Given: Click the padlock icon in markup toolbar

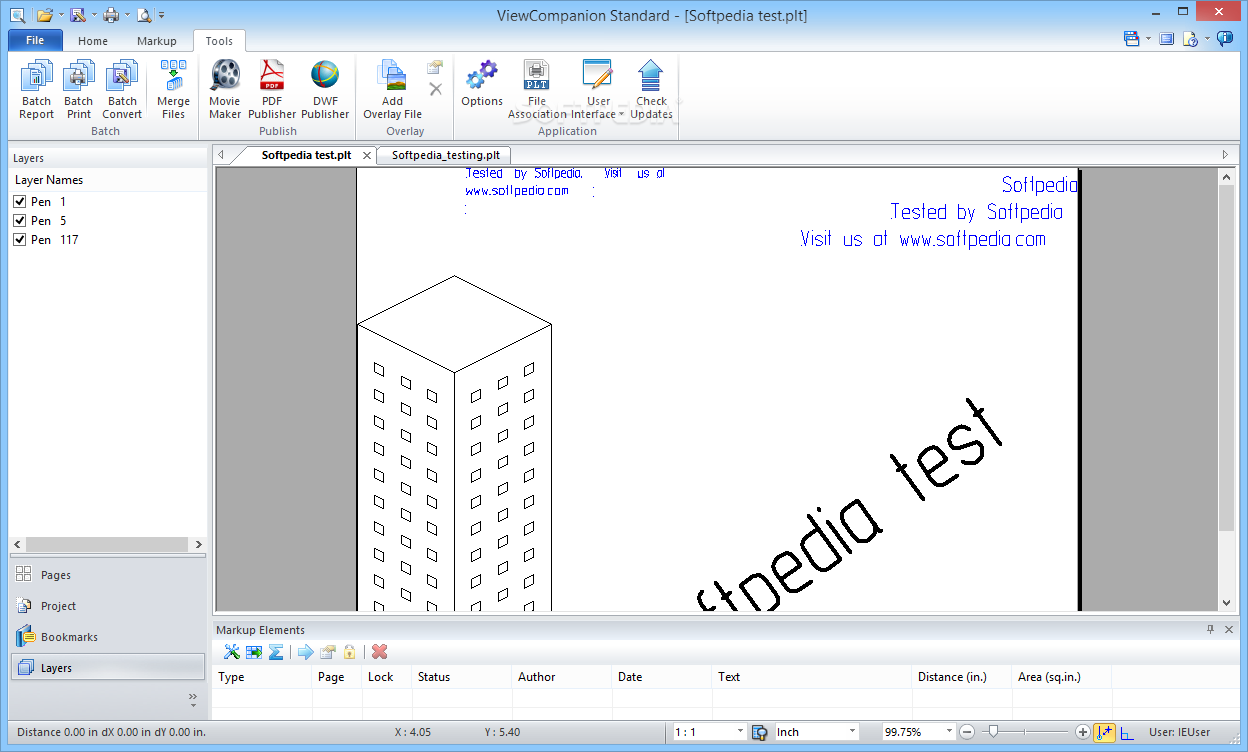Looking at the screenshot, I should pyautogui.click(x=350, y=652).
